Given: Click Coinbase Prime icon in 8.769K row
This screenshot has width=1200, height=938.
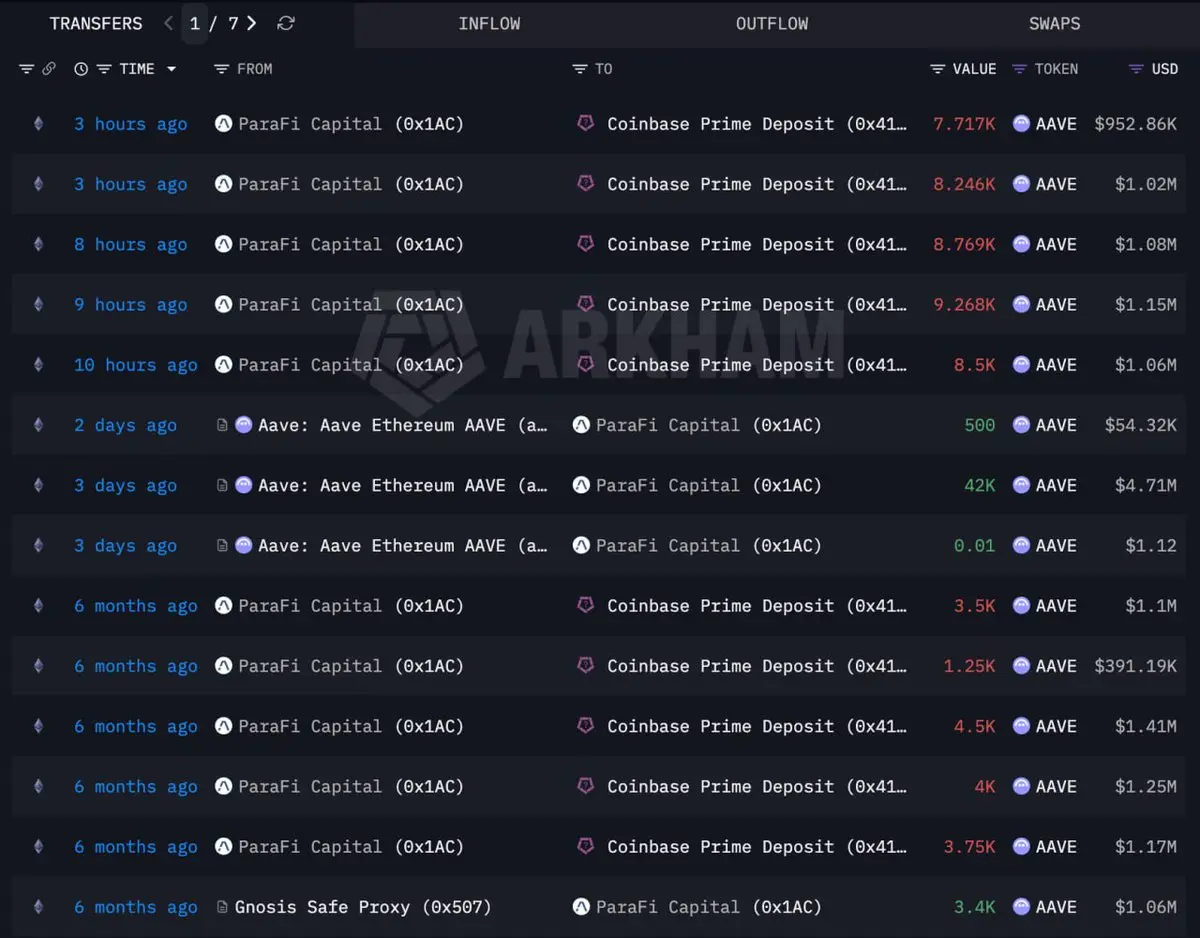Looking at the screenshot, I should [586, 244].
